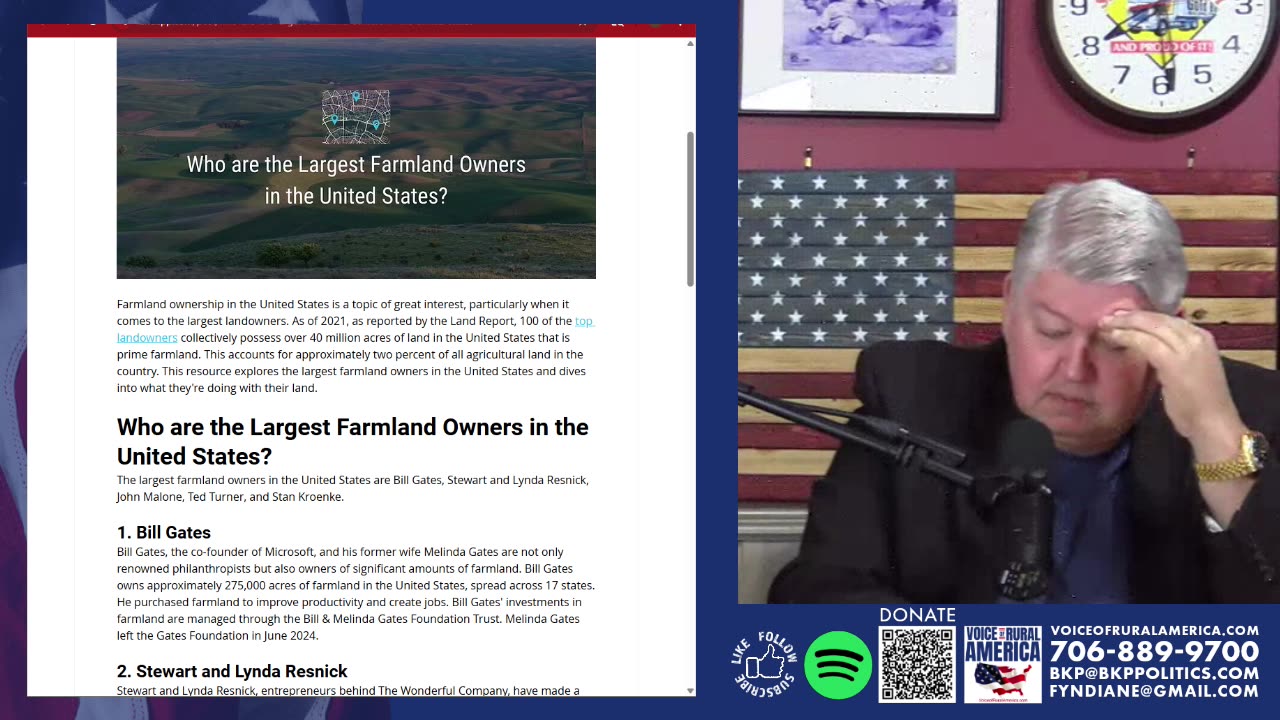This screenshot has height=720, width=1280.
Task: Click the BKP@BKPPOLITICS.COM email text
Action: pyautogui.click(x=1154, y=674)
